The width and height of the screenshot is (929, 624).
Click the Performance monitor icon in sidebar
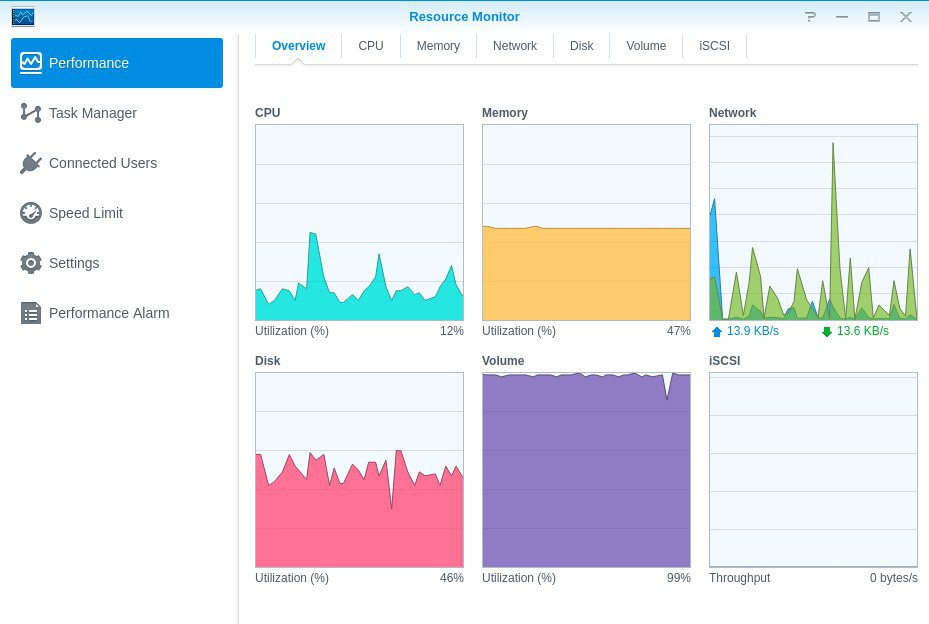[31, 63]
